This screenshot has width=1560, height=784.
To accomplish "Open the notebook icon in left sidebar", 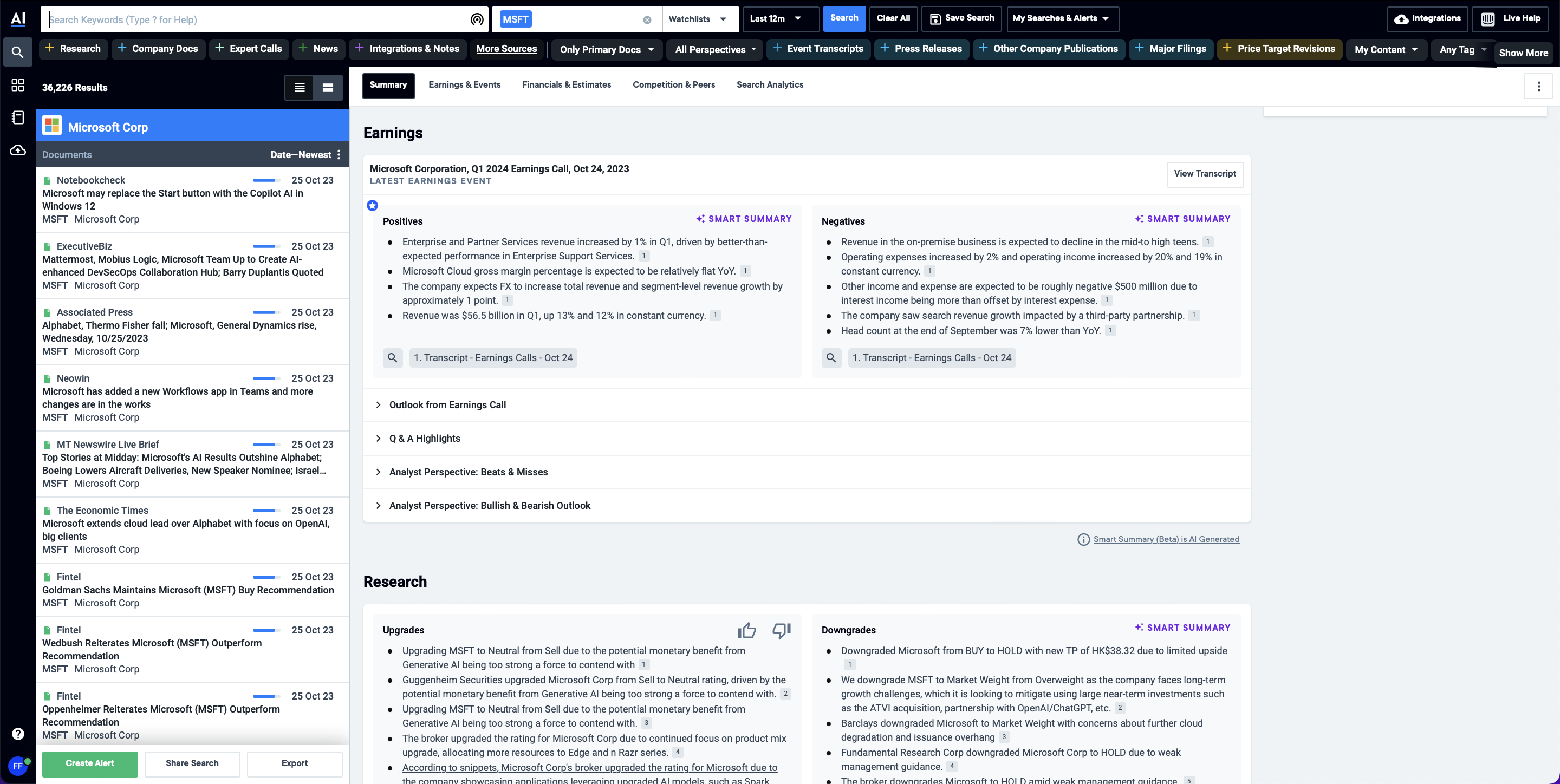I will pos(17,117).
